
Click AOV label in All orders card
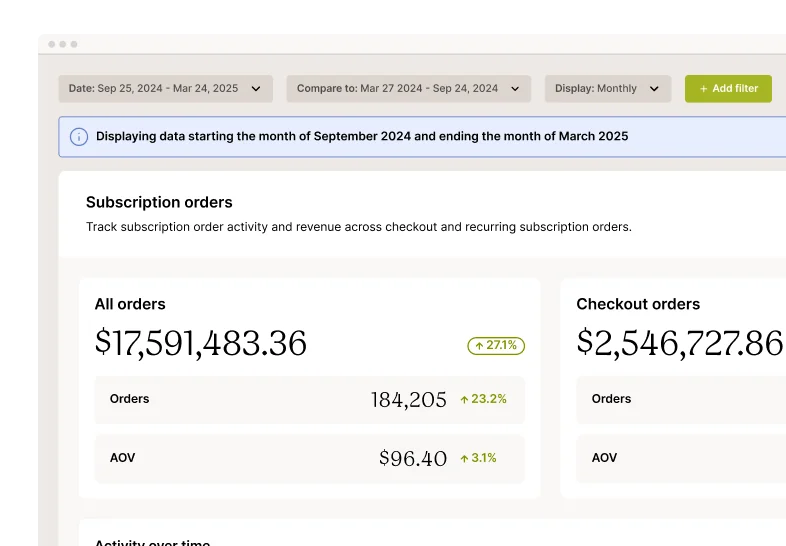[122, 458]
